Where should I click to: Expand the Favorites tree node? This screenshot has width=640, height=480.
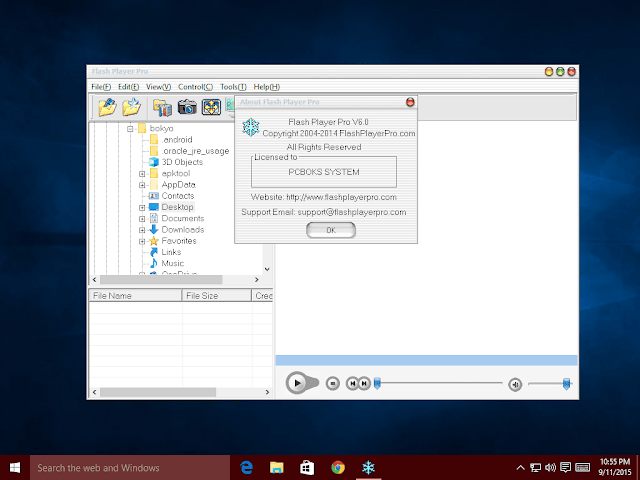[142, 241]
